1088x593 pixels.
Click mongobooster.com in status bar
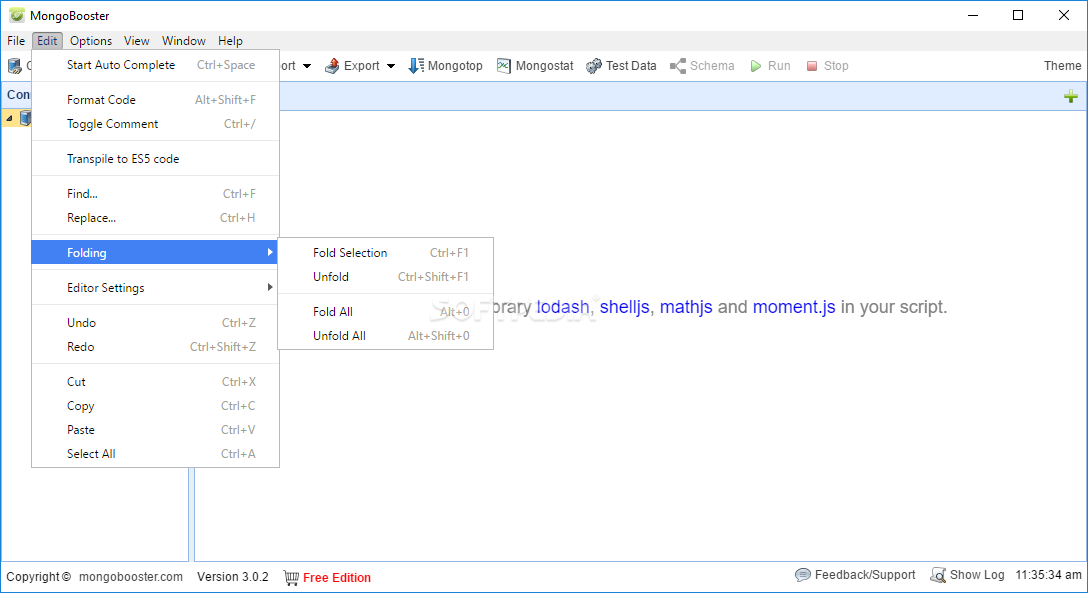click(x=130, y=577)
